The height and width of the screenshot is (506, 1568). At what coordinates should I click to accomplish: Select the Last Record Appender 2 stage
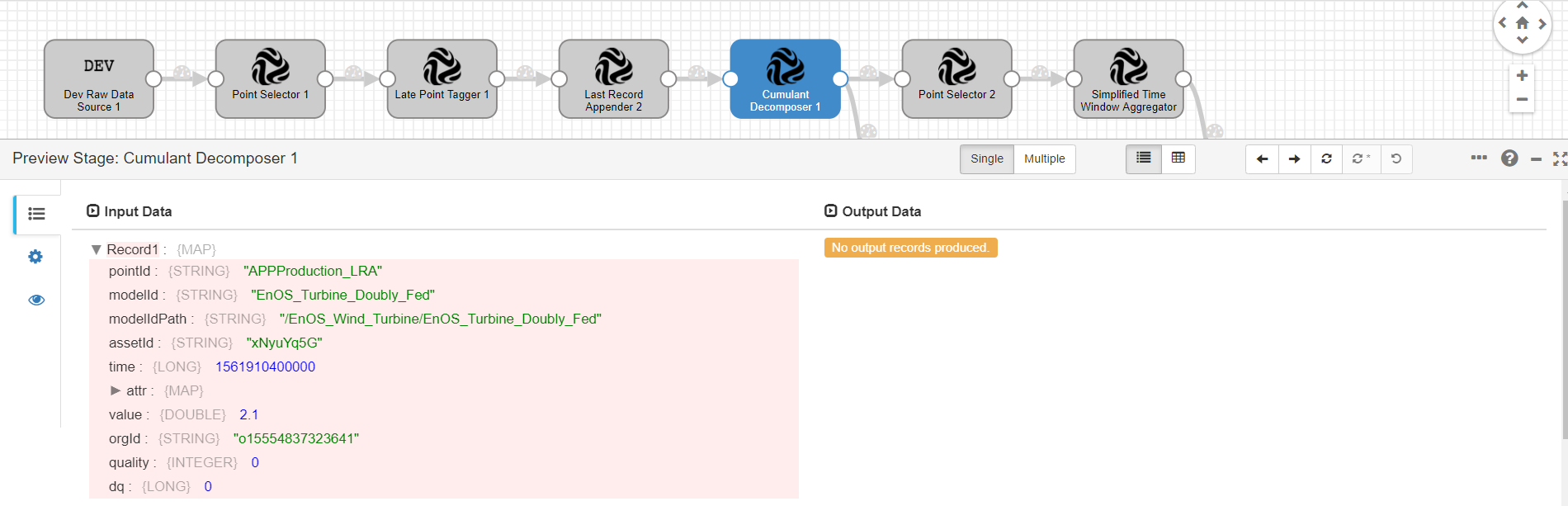point(613,79)
